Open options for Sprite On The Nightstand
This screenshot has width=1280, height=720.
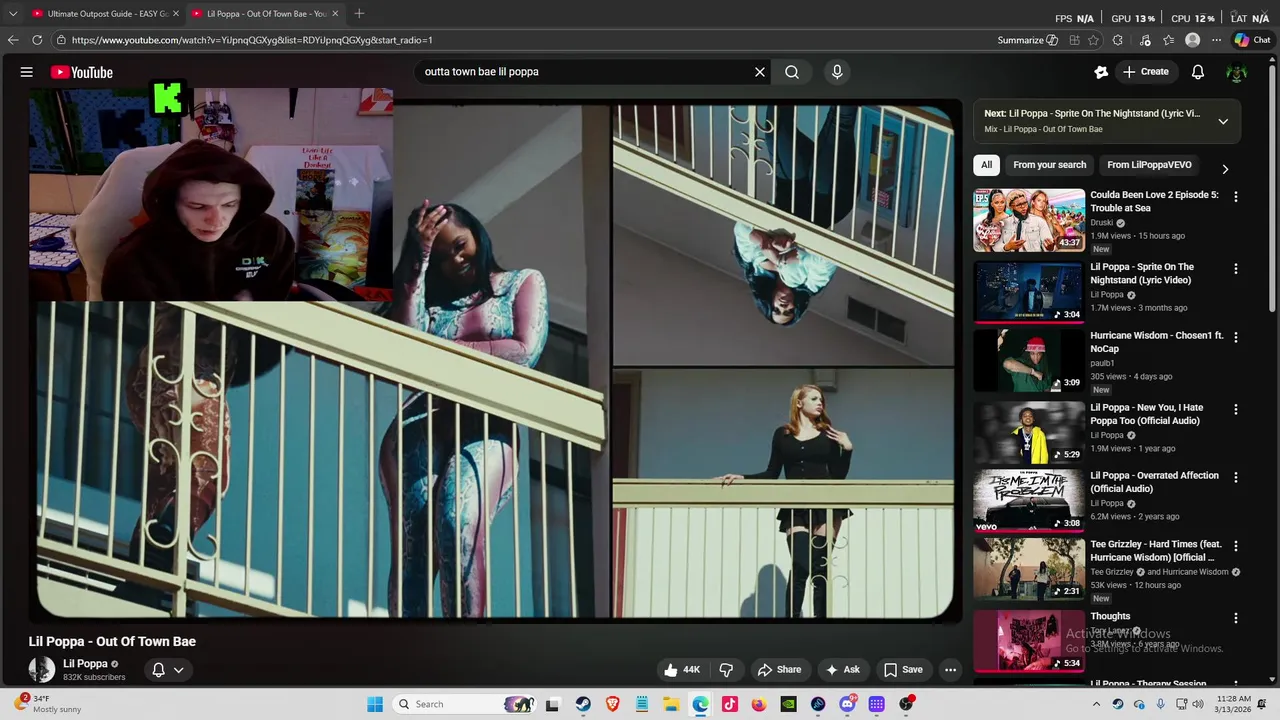click(x=1236, y=269)
